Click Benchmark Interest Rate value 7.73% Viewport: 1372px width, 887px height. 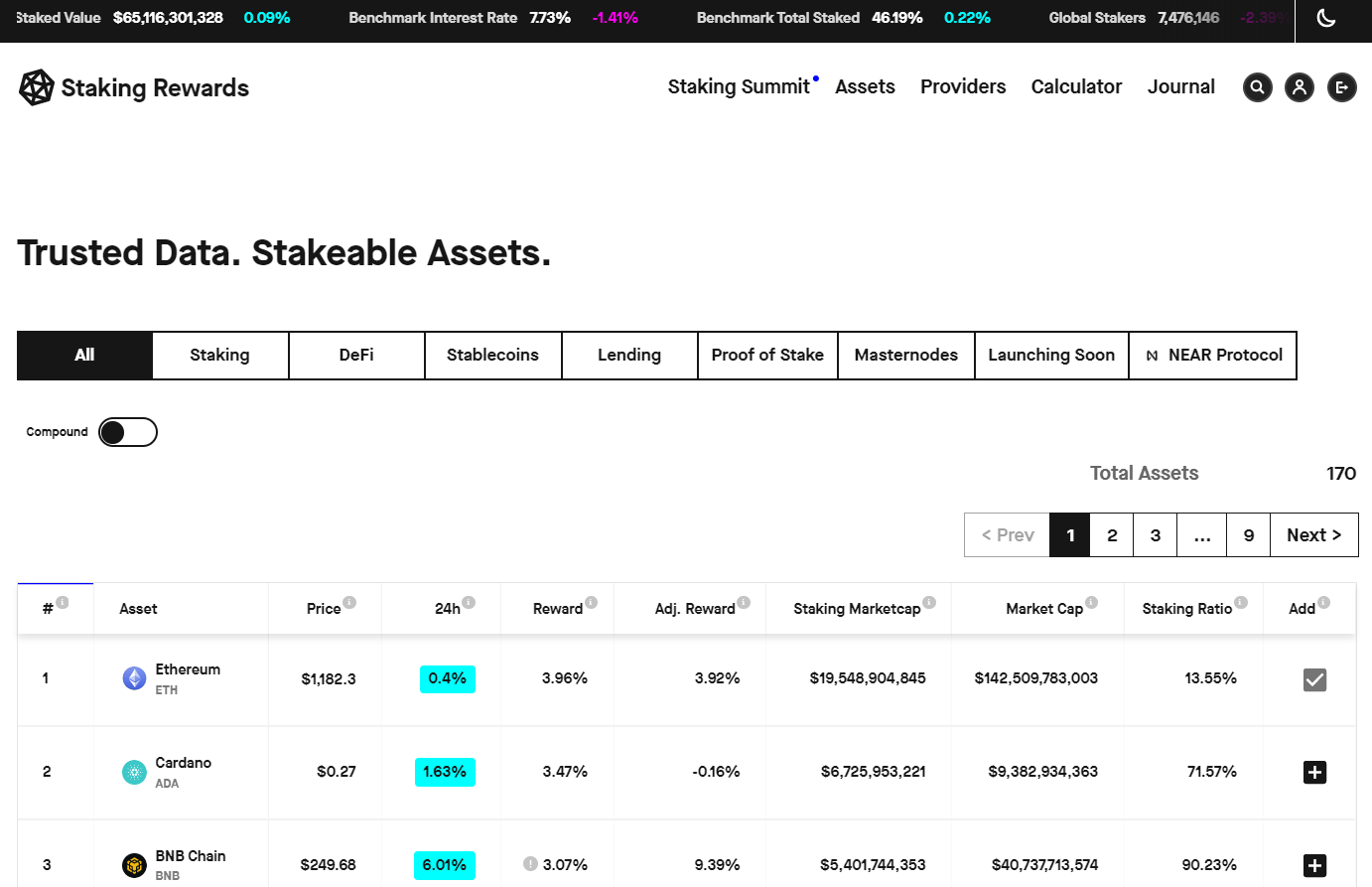pyautogui.click(x=550, y=18)
